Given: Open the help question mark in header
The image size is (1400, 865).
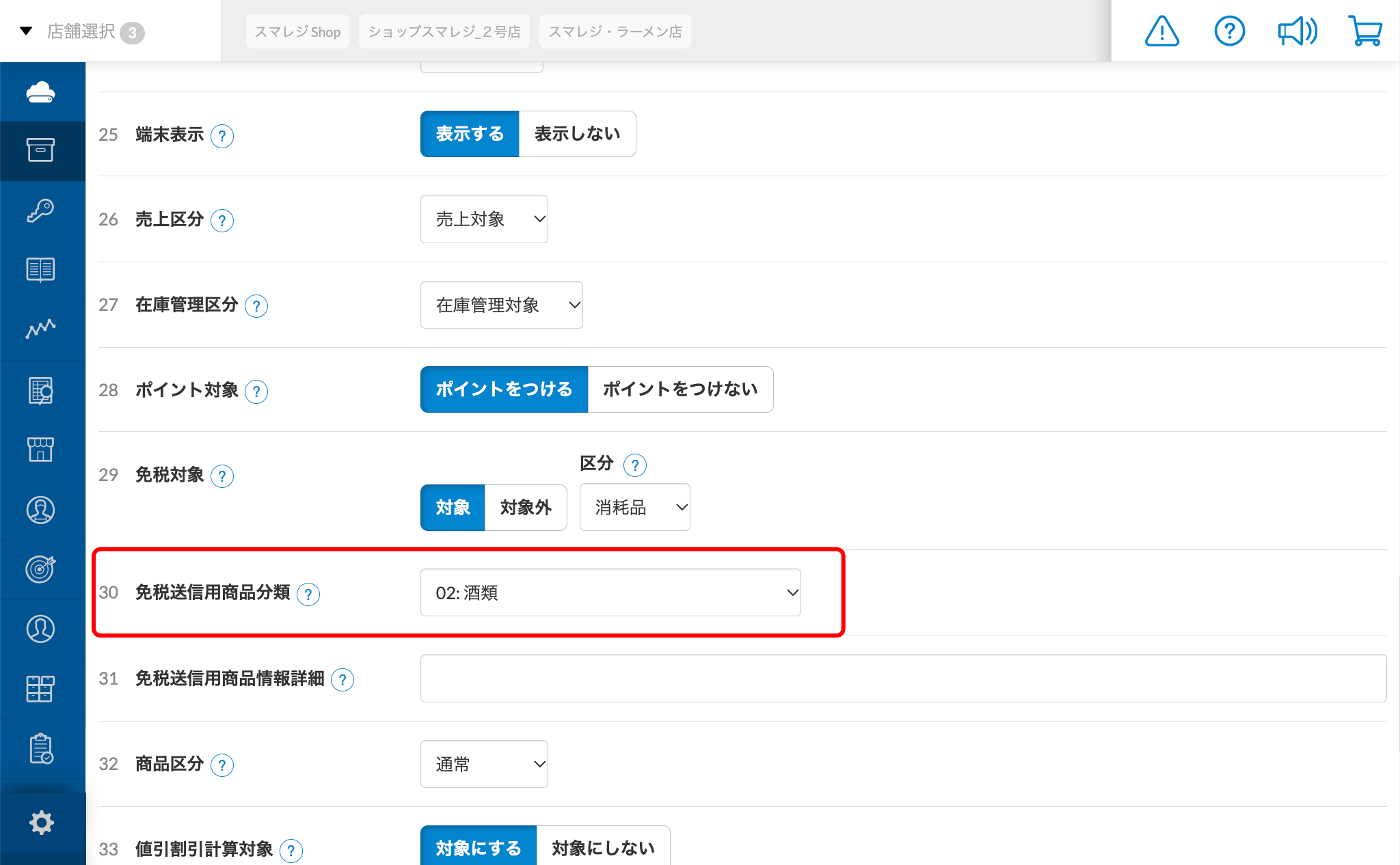Looking at the screenshot, I should (x=1229, y=31).
